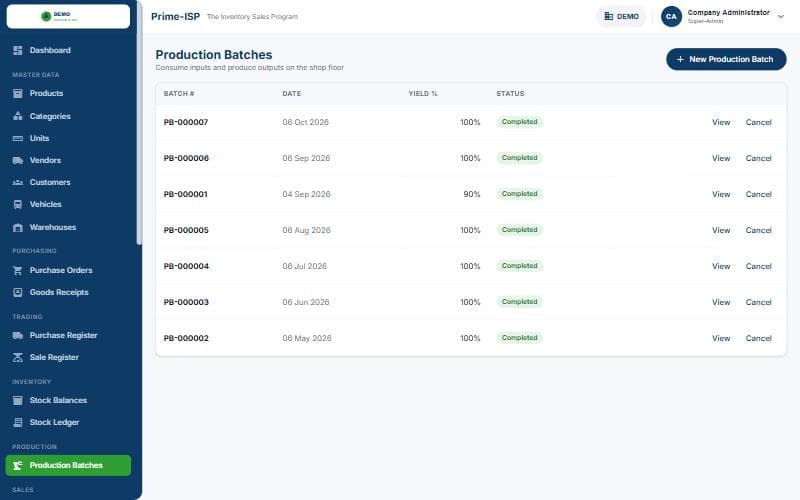The height and width of the screenshot is (500, 800).
Task: Click the Products icon in sidebar
Action: click(18, 93)
